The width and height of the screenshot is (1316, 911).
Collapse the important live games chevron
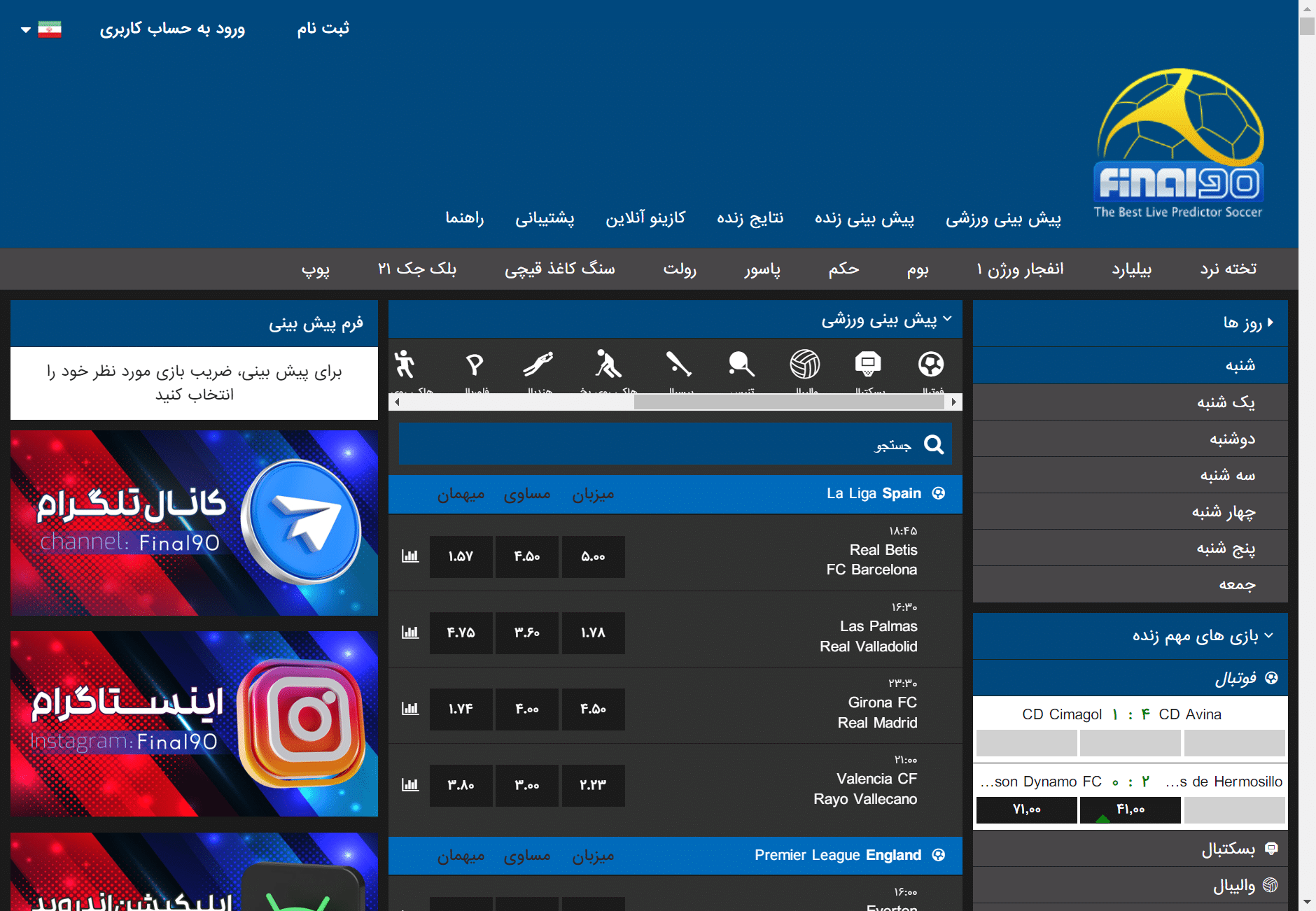[1269, 635]
